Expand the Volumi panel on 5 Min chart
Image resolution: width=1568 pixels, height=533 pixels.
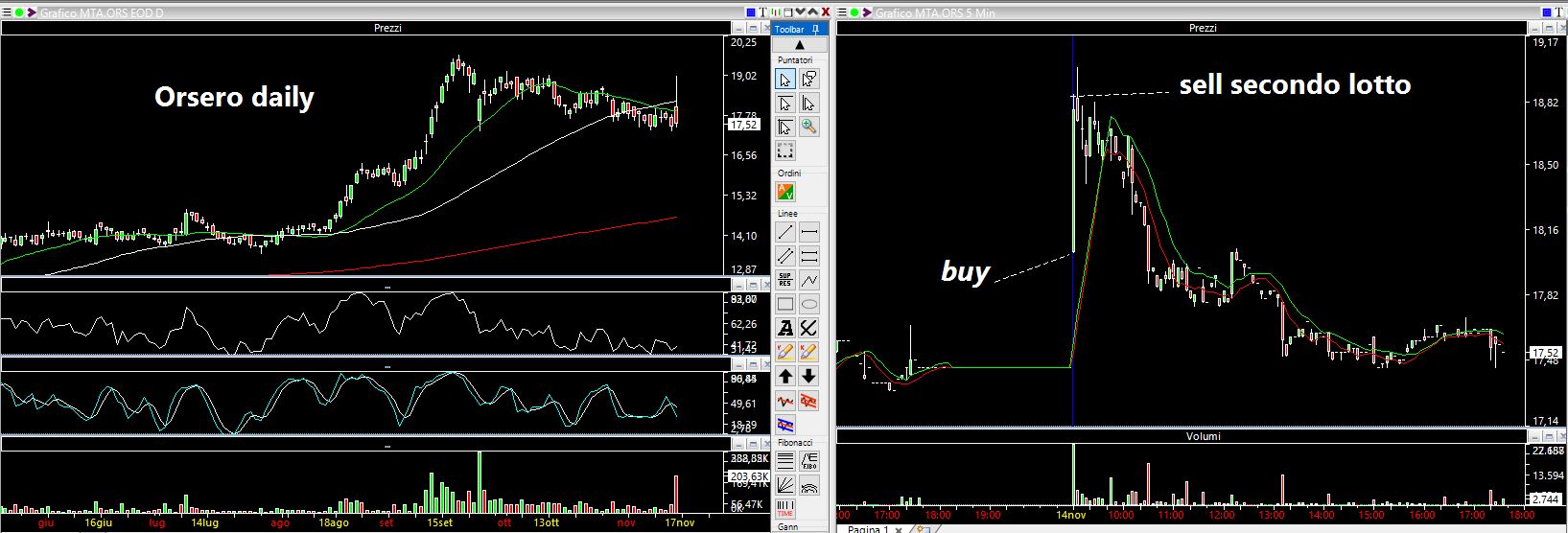point(1203,436)
